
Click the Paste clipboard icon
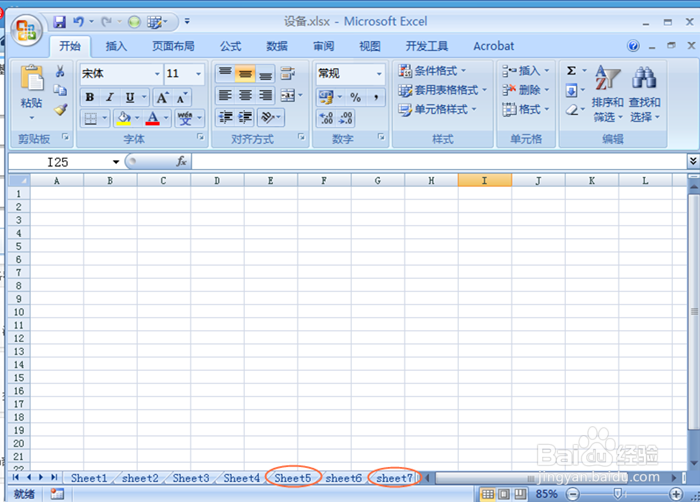click(32, 77)
